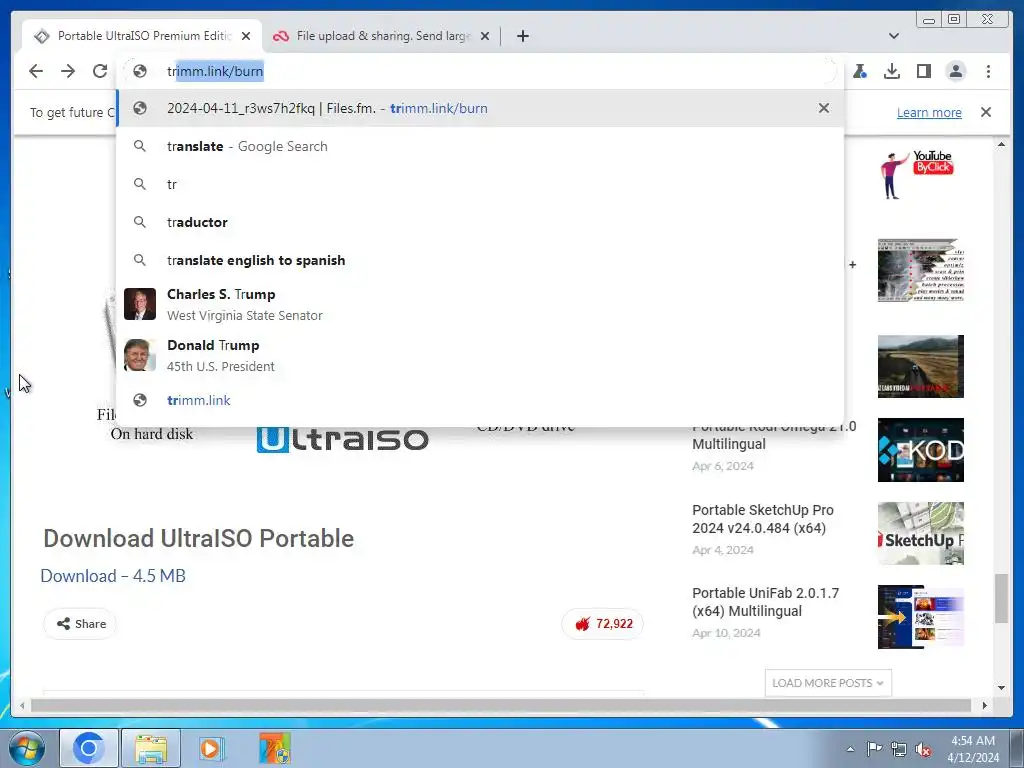
Task: Remove the Files.fm trimm.link/burn suggestion
Action: tap(824, 108)
